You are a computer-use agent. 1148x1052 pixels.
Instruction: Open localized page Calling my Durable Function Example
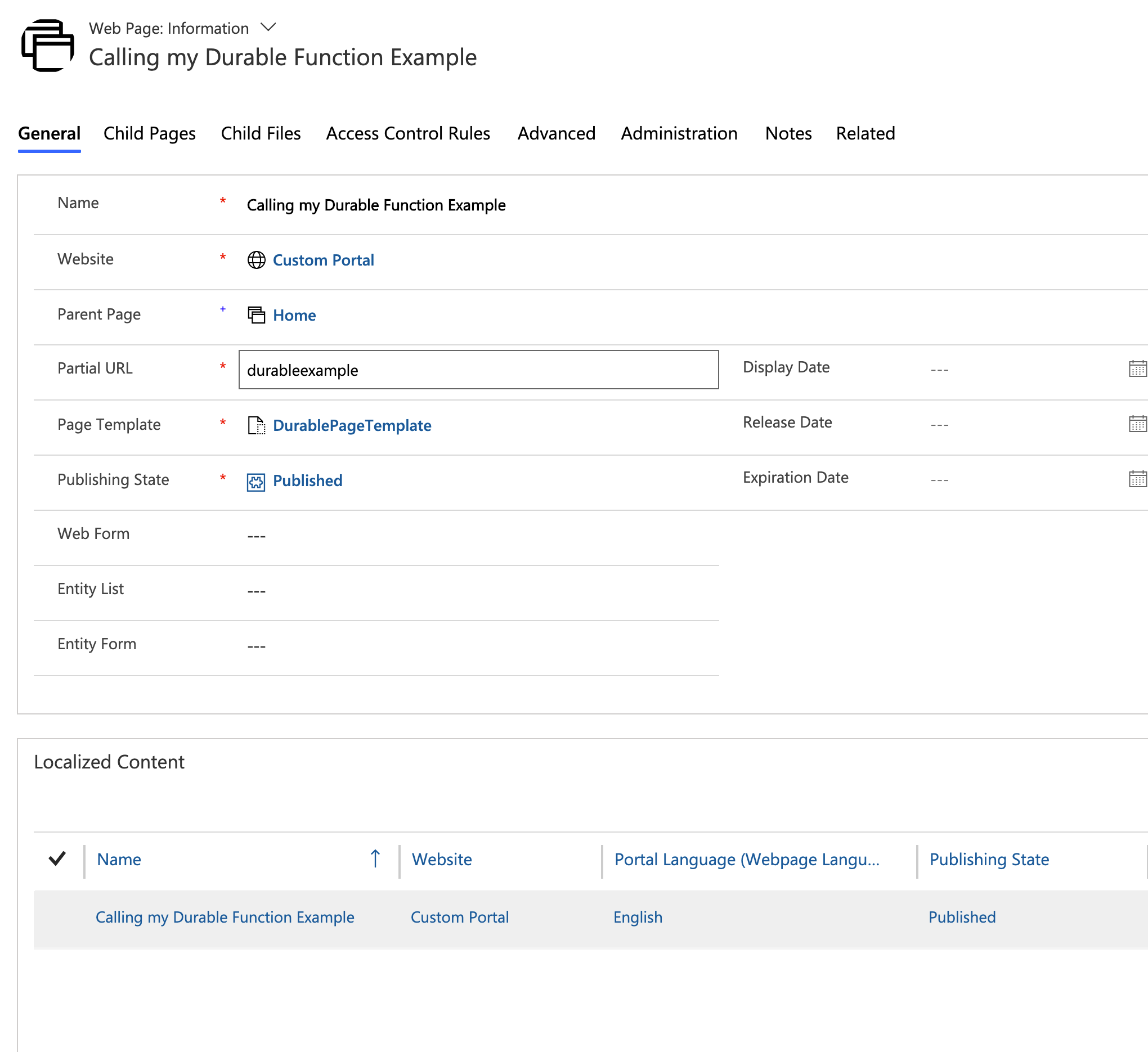coord(225,917)
